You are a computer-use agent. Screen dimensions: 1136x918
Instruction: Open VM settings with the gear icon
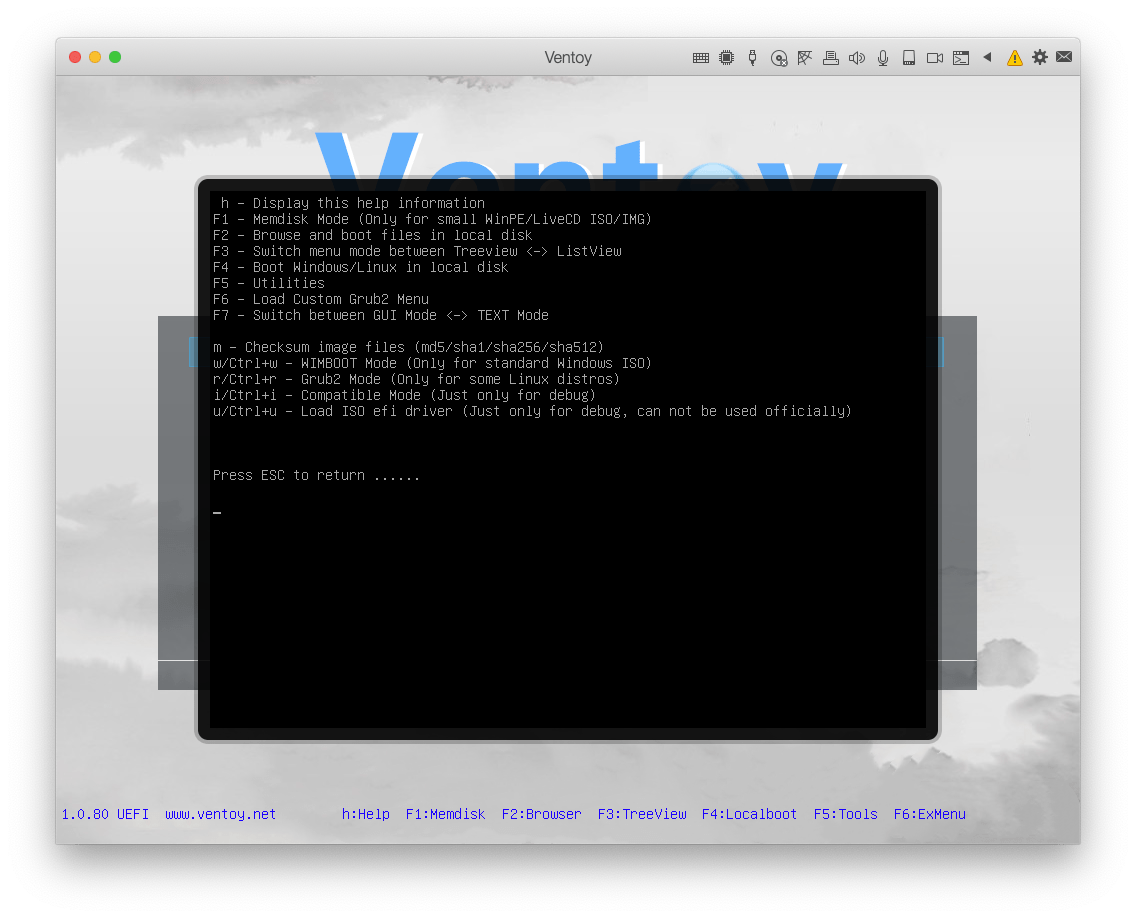point(1040,57)
